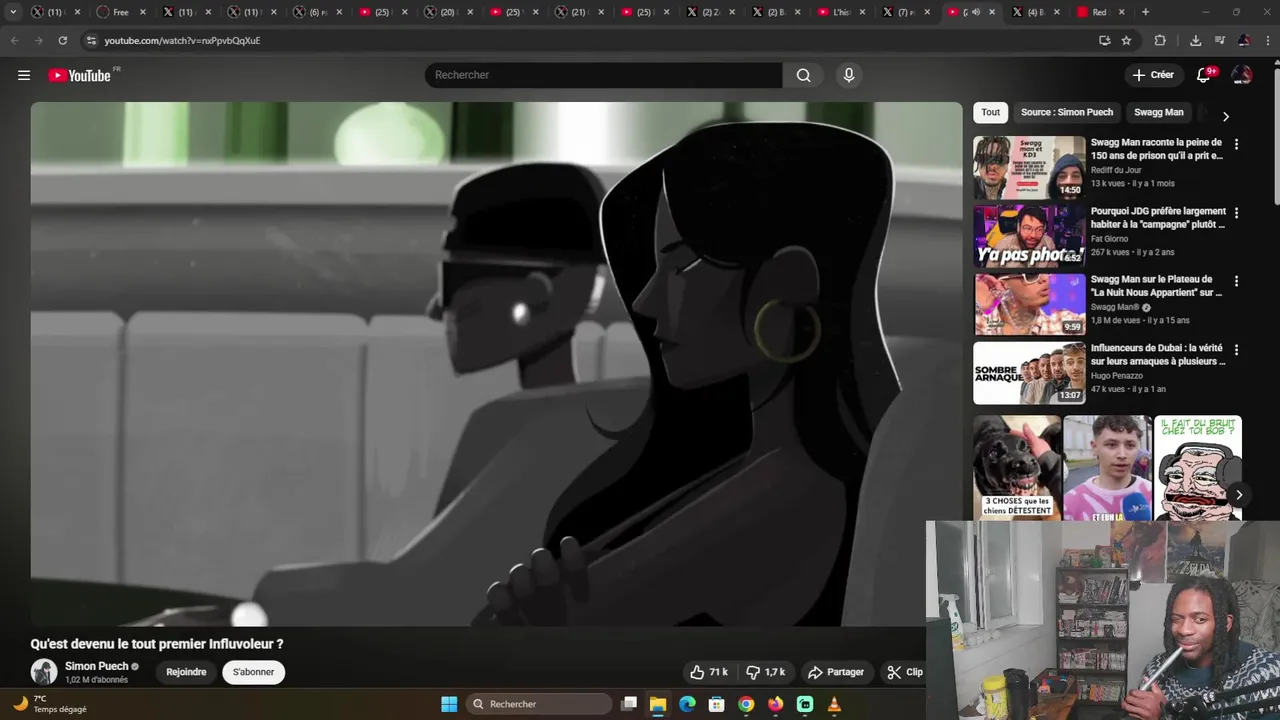
Task: Open Chrome tab search dropdown arrow
Action: point(13,12)
